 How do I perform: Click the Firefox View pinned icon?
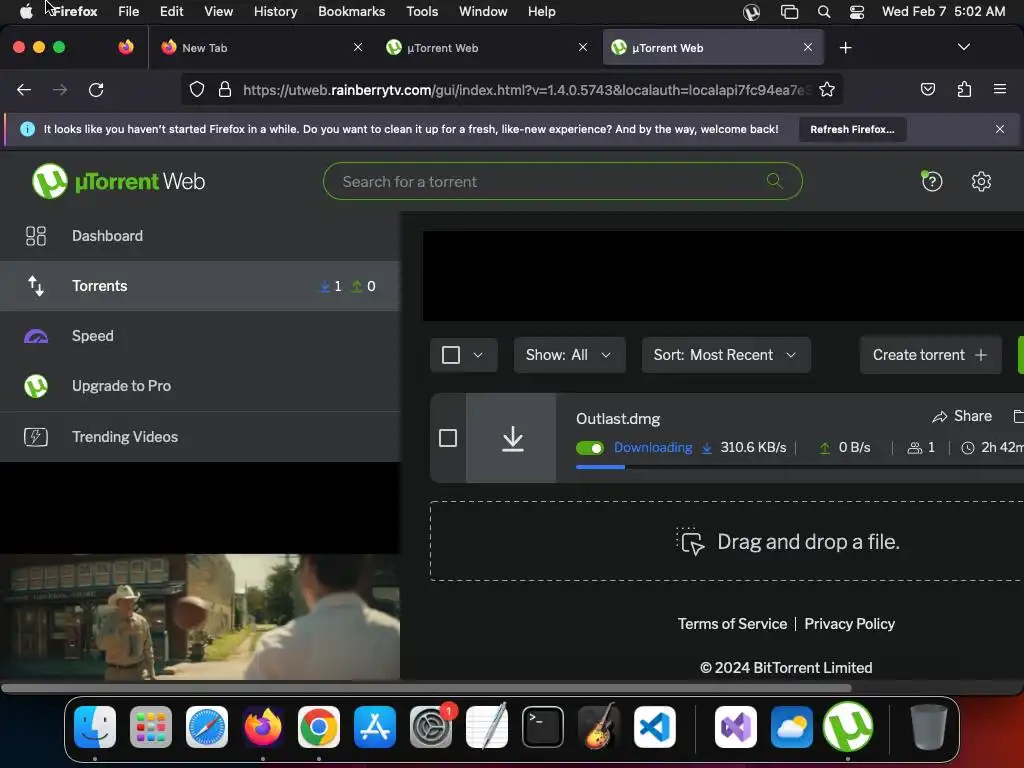pos(125,47)
